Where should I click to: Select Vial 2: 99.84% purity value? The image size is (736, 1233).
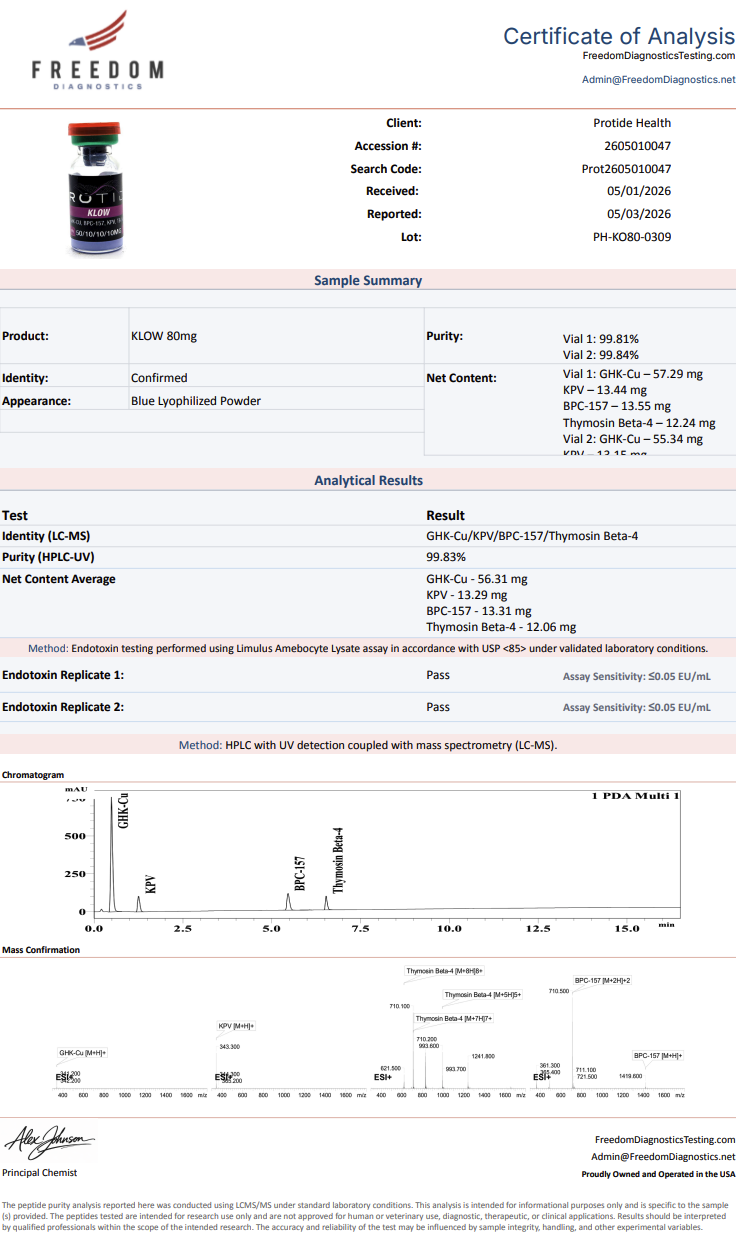(x=601, y=355)
